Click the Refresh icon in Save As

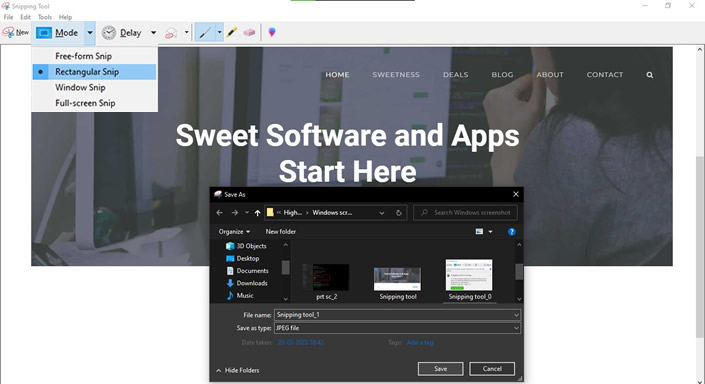click(398, 213)
